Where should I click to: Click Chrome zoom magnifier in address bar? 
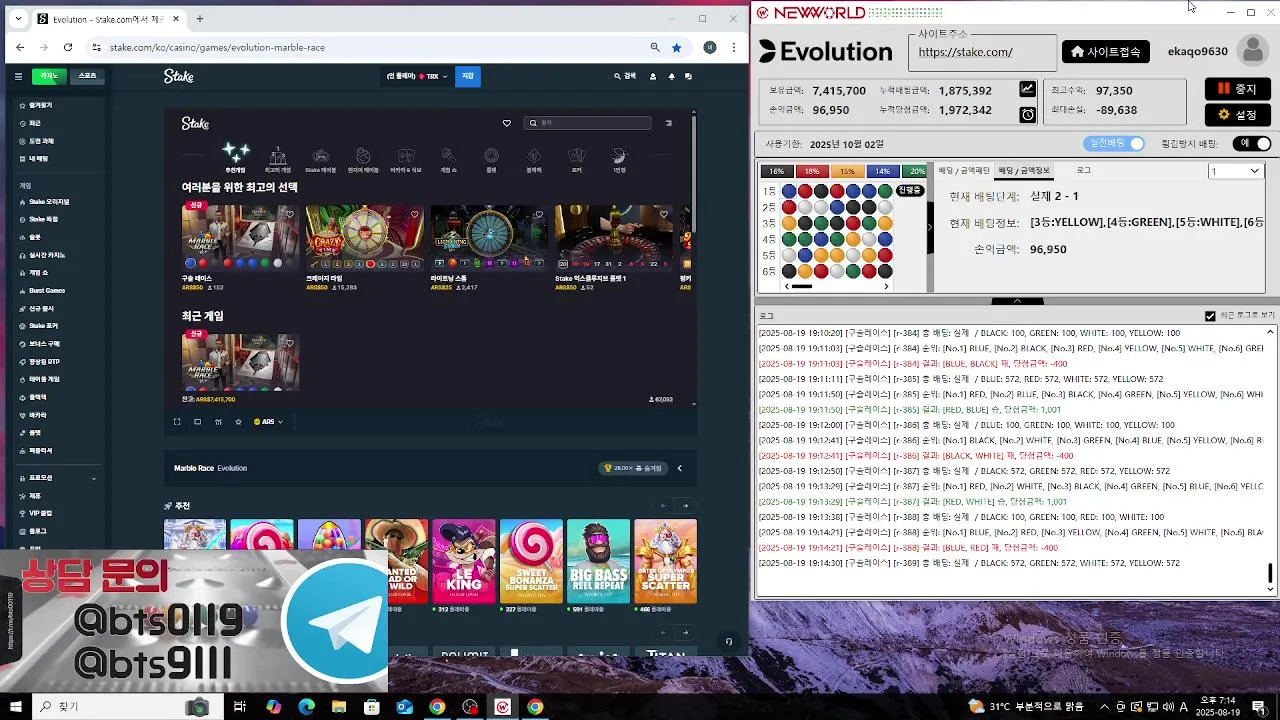click(x=655, y=47)
